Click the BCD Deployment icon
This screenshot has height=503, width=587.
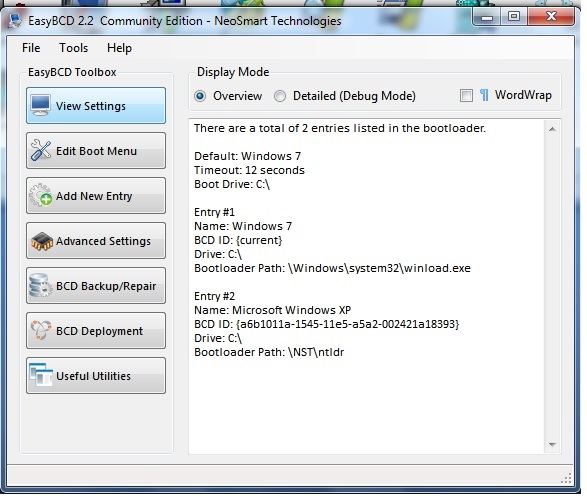(41, 330)
